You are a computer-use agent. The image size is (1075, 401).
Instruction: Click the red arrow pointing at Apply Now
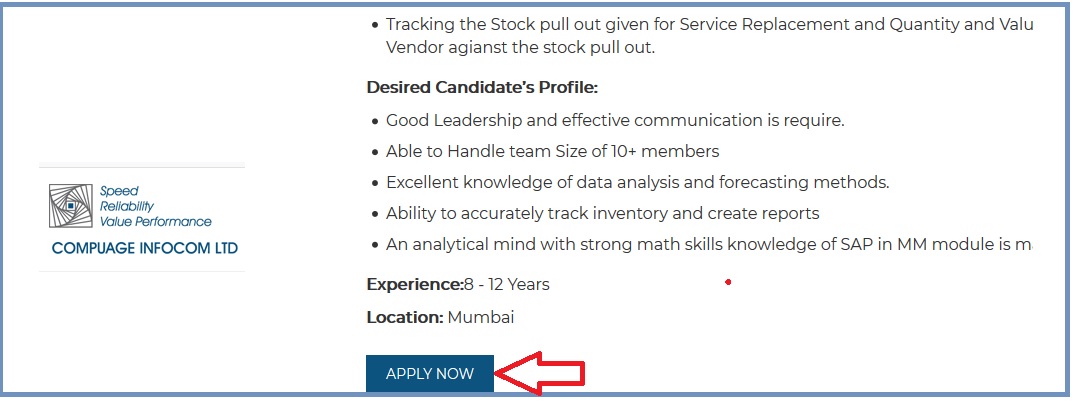[x=540, y=374]
